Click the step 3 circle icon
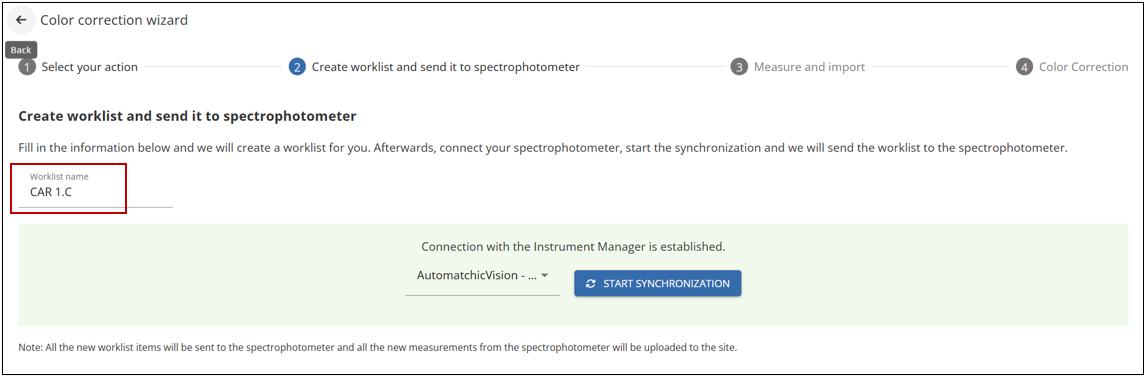Screen dimensions: 1144x376 (x=739, y=67)
